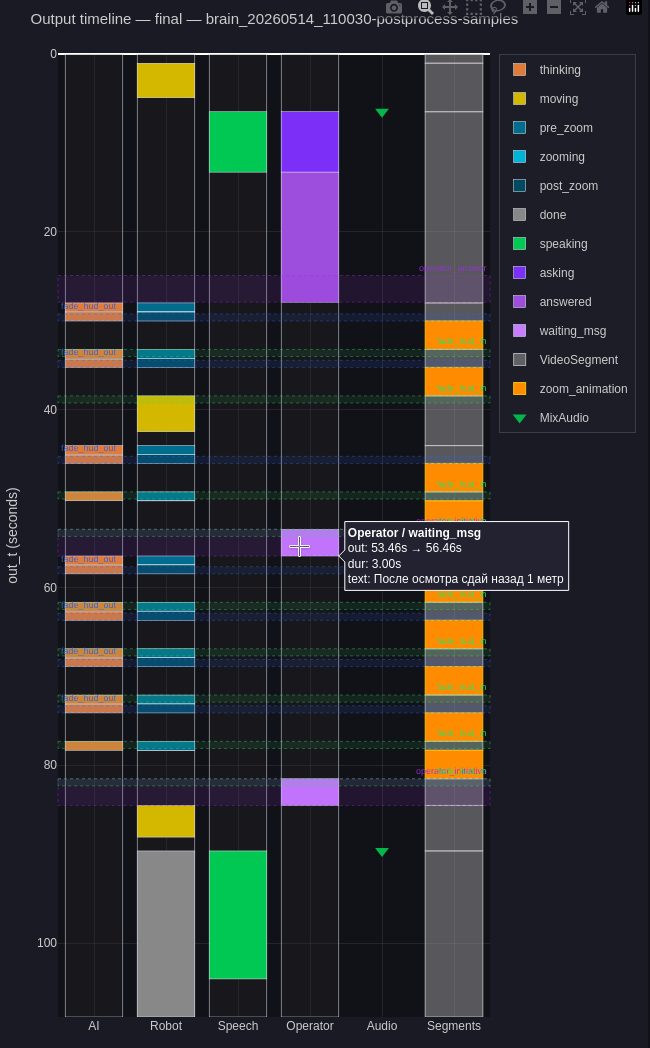
Task: Toggle the thinking trace in legend
Action: tap(560, 70)
